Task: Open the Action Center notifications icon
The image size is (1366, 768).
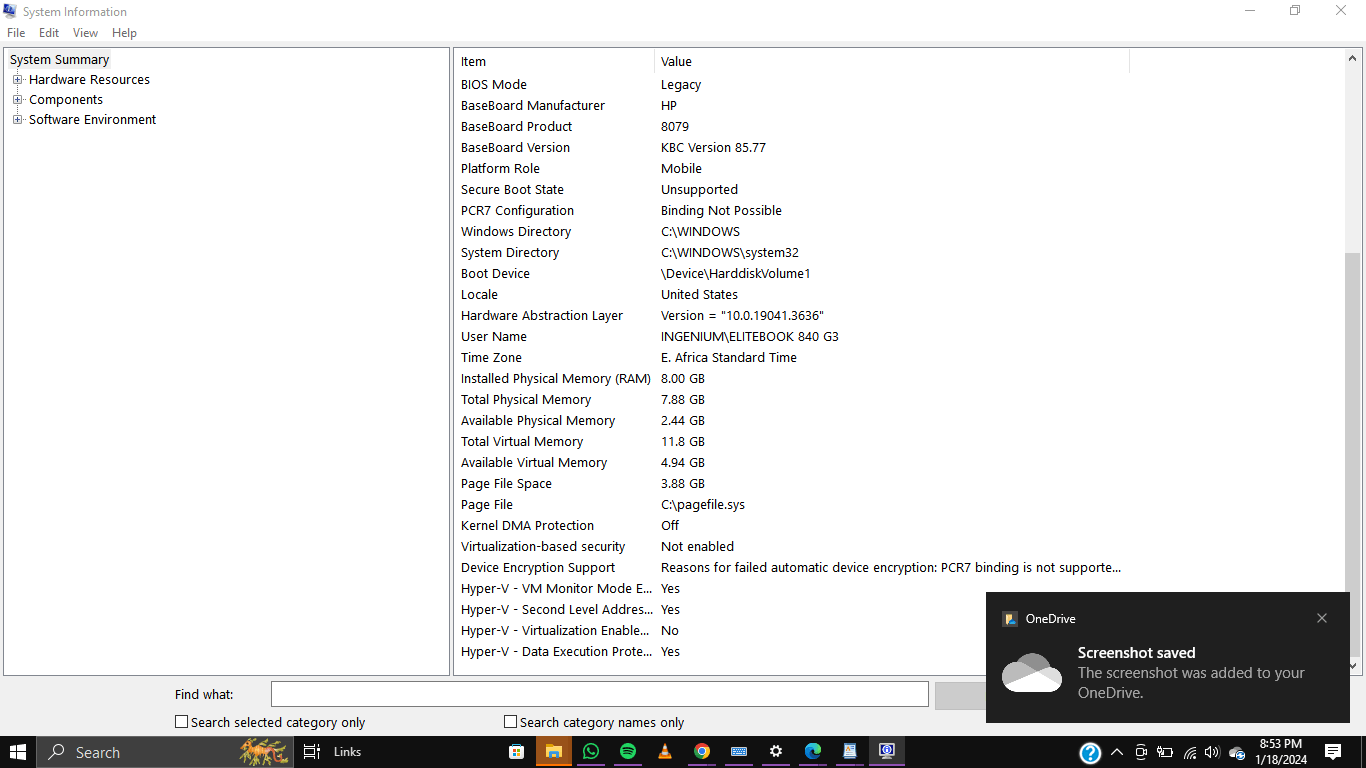Action: coord(1333,752)
